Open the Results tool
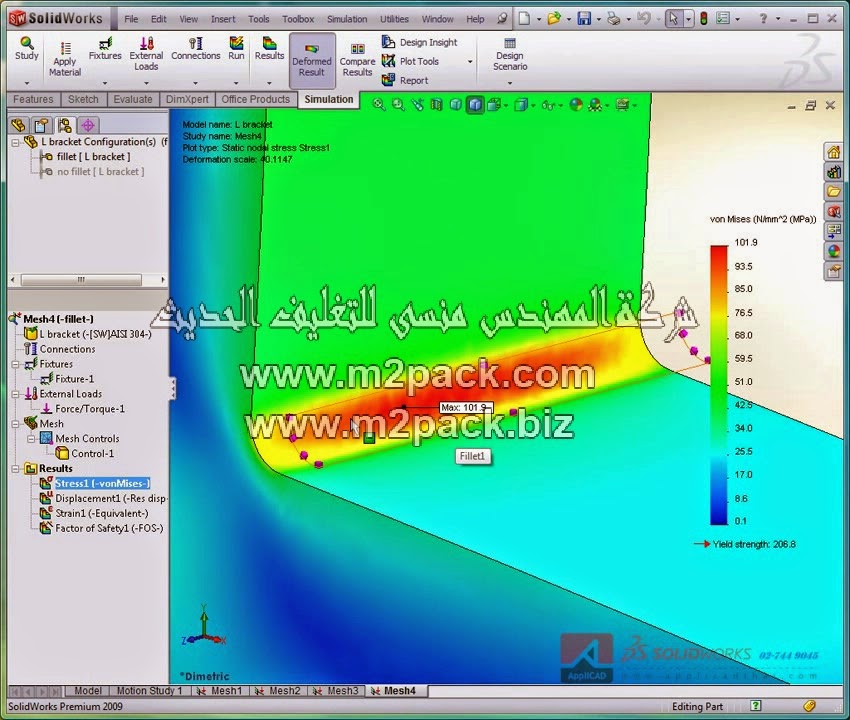 pos(269,48)
